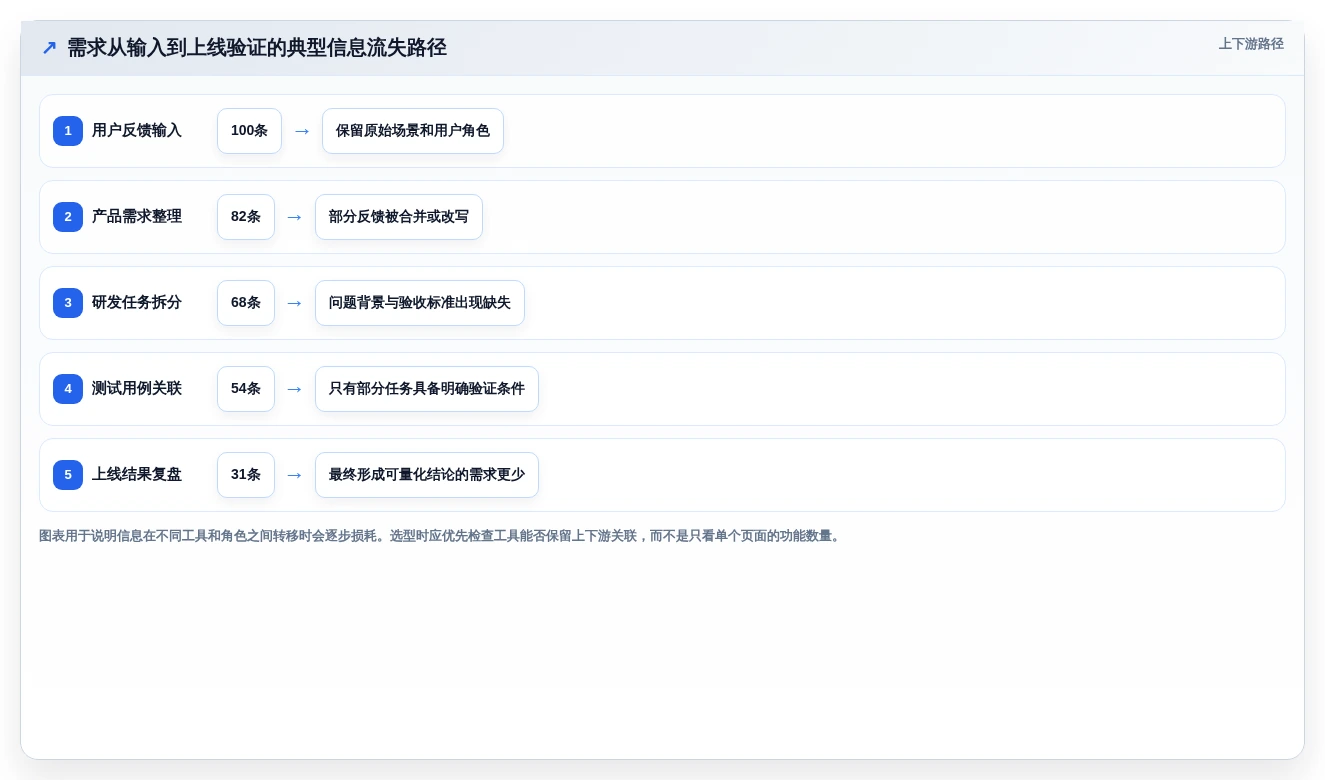This screenshot has width=1325, height=780.
Task: Click the arrow after 68条
Action: (295, 303)
